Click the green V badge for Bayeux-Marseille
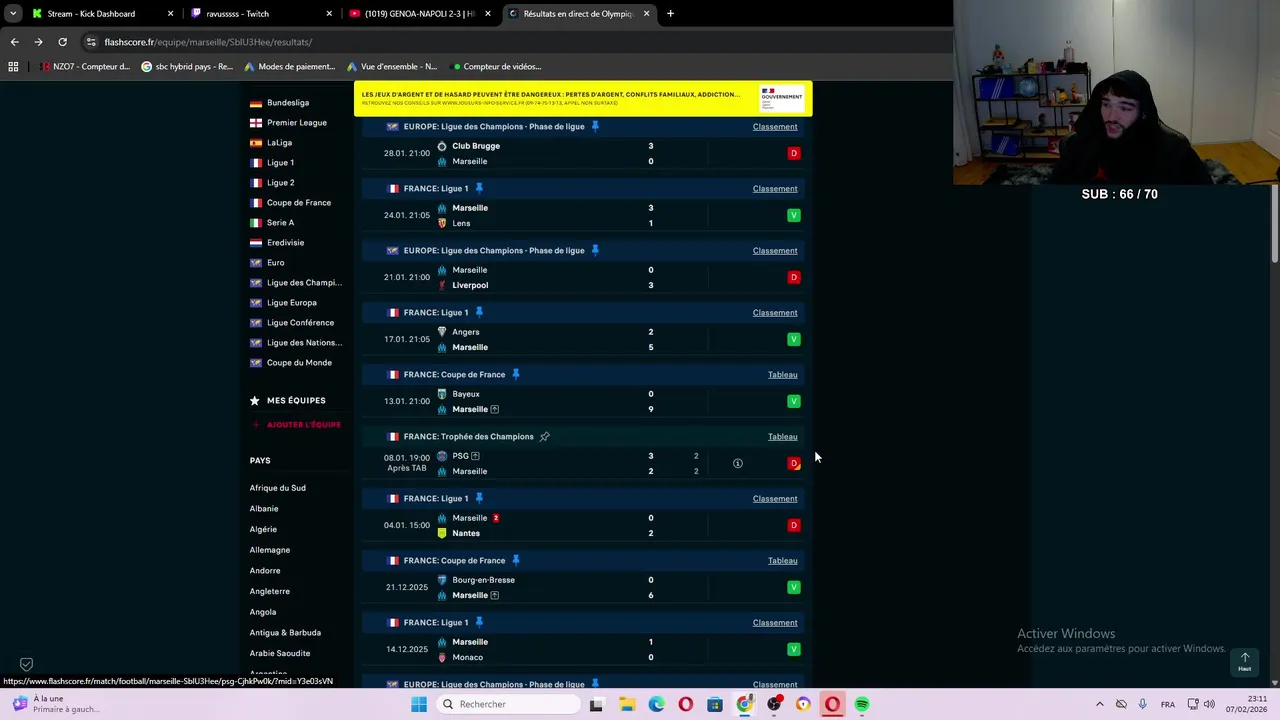Image resolution: width=1280 pixels, height=720 pixels. coord(794,401)
